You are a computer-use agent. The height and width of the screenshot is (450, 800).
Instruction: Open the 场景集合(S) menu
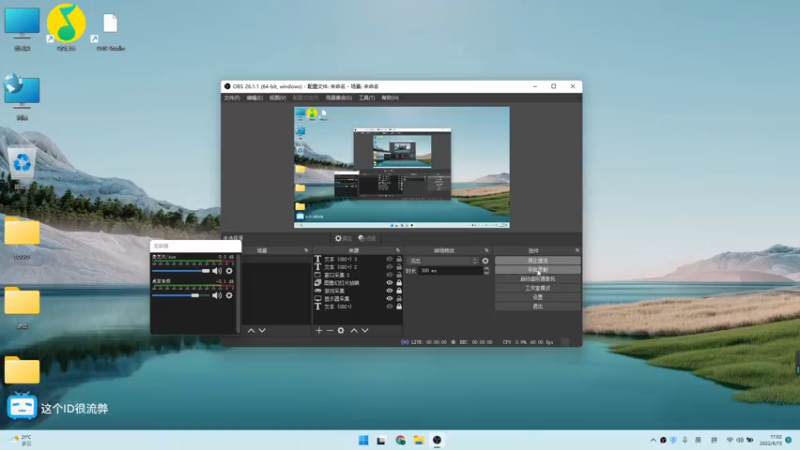(x=339, y=97)
